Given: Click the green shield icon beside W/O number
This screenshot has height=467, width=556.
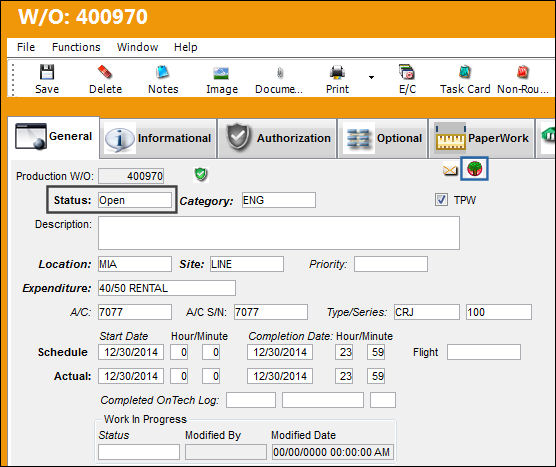Looking at the screenshot, I should coord(201,174).
